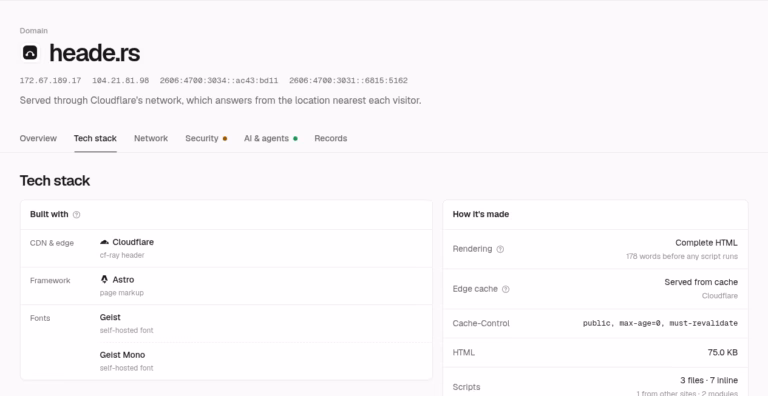Click the Built with card title
Image resolution: width=768 pixels, height=396 pixels.
[x=49, y=214]
